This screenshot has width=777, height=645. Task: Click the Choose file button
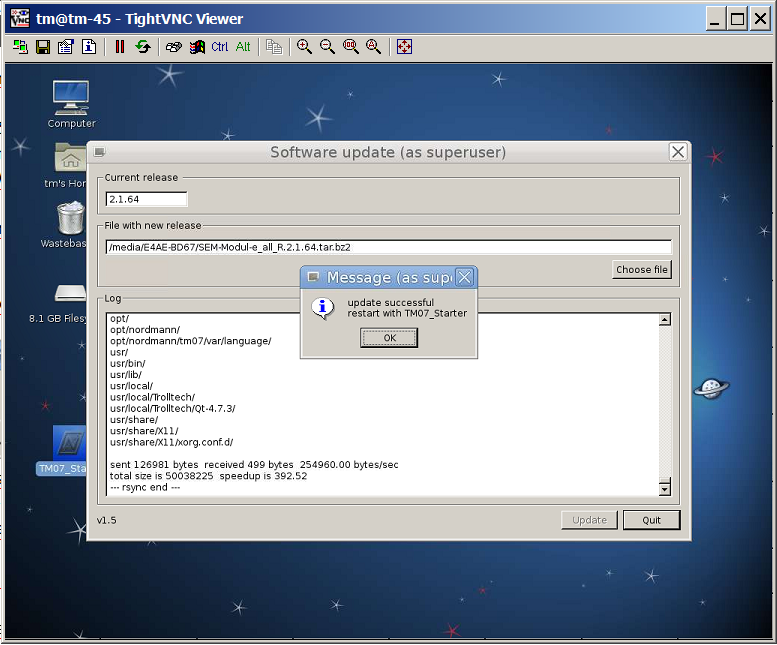point(642,269)
